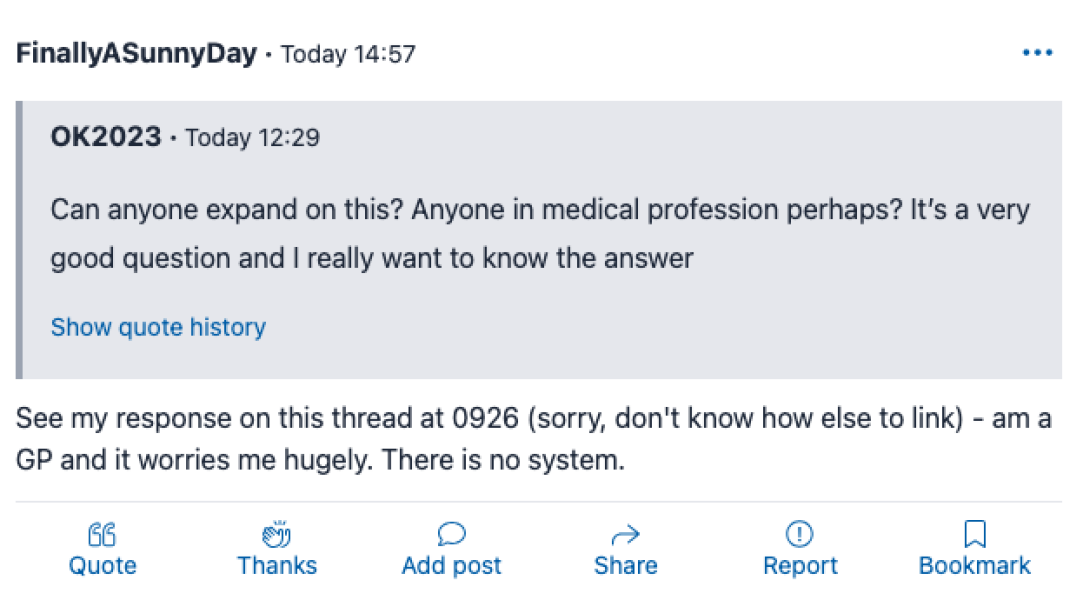Image resolution: width=1083 pixels, height=600 pixels.
Task: Select the Add post text label
Action: (451, 566)
